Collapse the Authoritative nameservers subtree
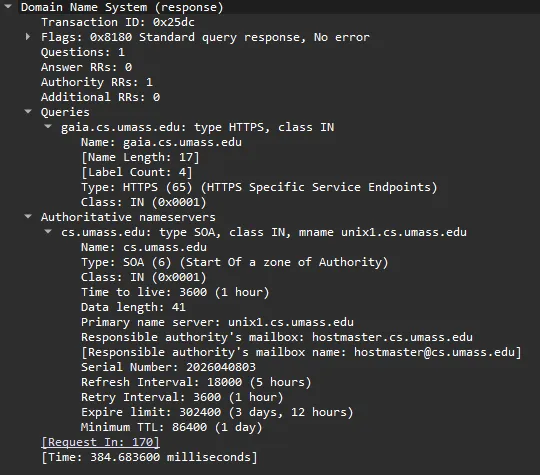This screenshot has height=475, width=540. (28, 216)
